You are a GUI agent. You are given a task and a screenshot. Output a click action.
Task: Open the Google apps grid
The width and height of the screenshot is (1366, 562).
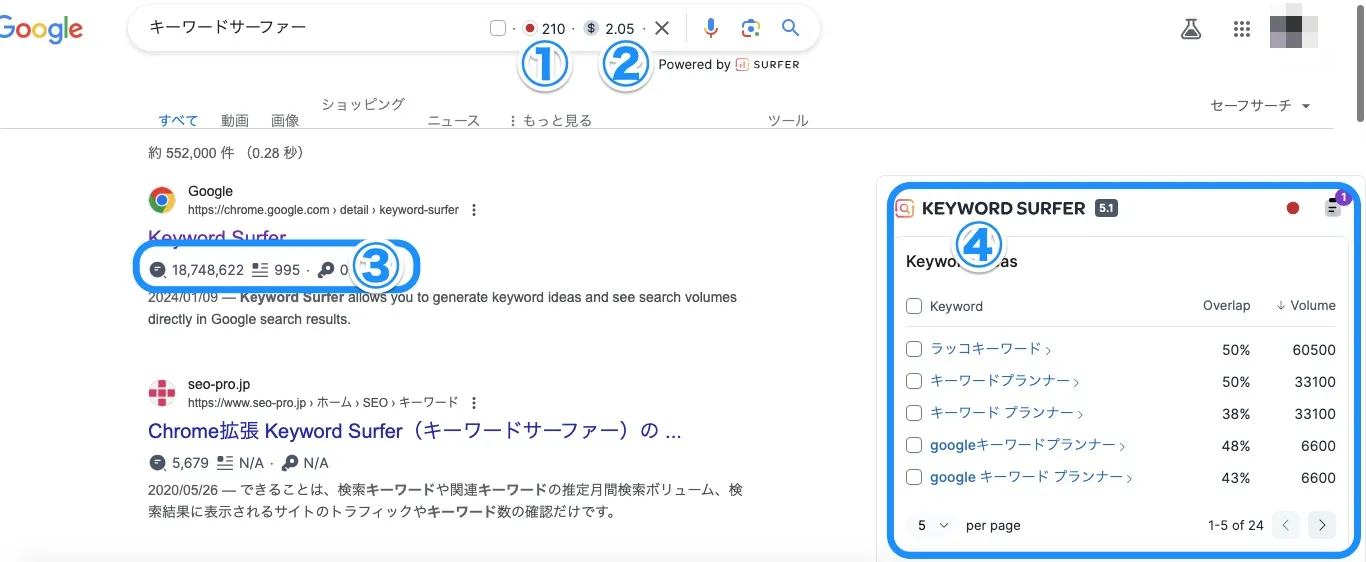pyautogui.click(x=1242, y=29)
